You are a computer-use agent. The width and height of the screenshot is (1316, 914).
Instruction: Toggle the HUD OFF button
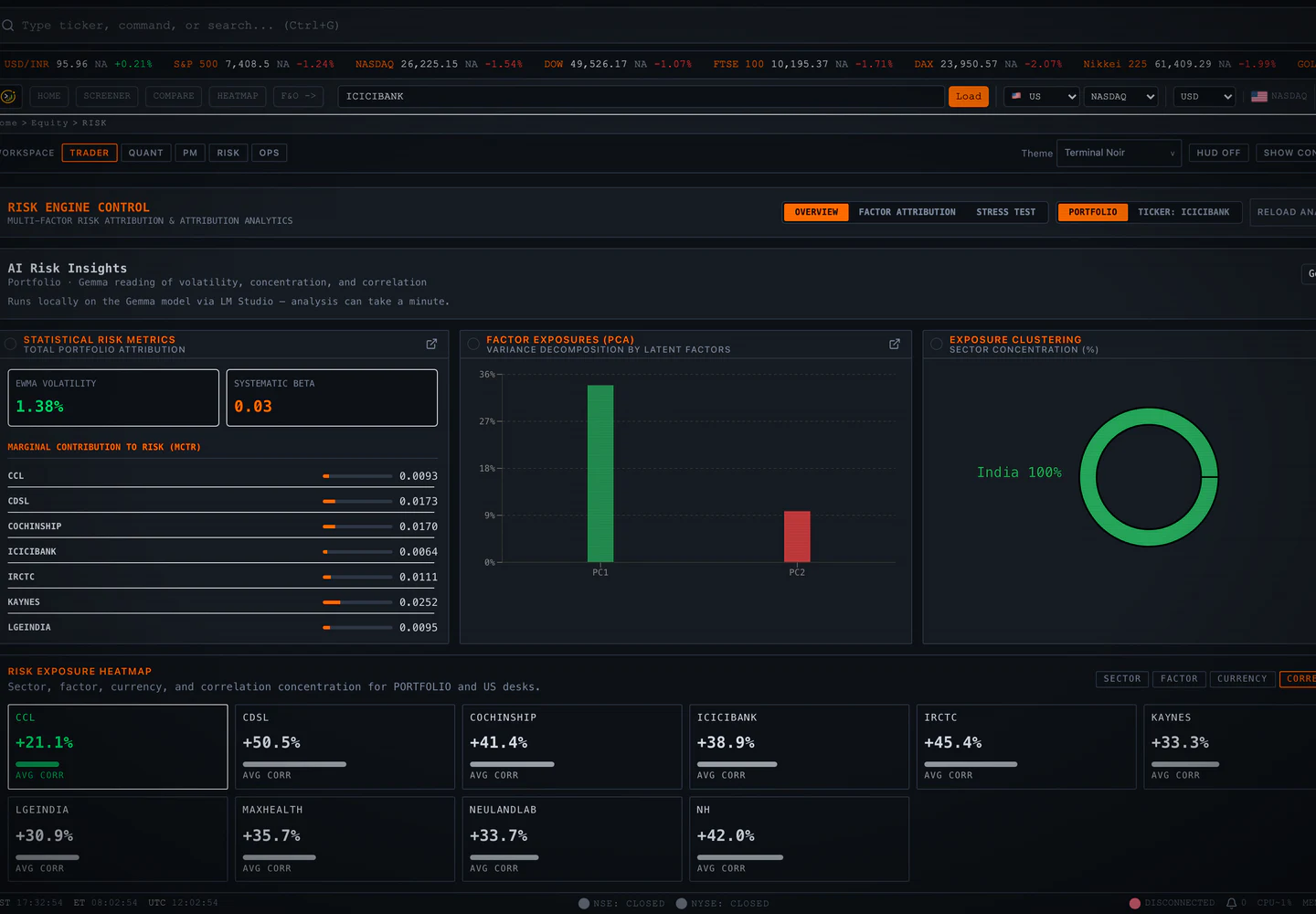tap(1218, 153)
